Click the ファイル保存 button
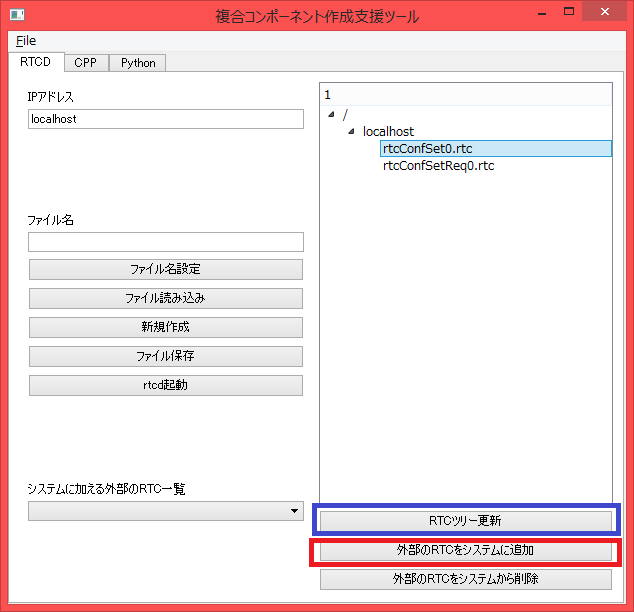The image size is (634, 612). click(166, 356)
